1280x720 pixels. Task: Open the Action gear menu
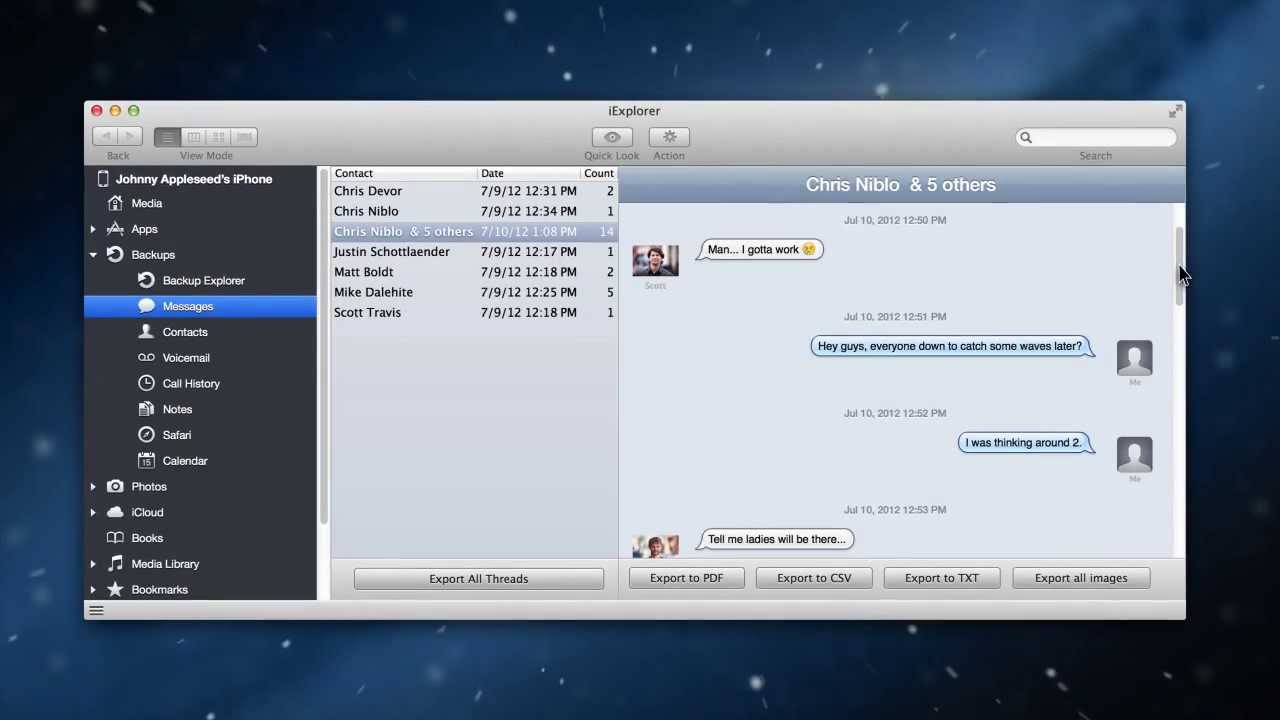pyautogui.click(x=669, y=137)
